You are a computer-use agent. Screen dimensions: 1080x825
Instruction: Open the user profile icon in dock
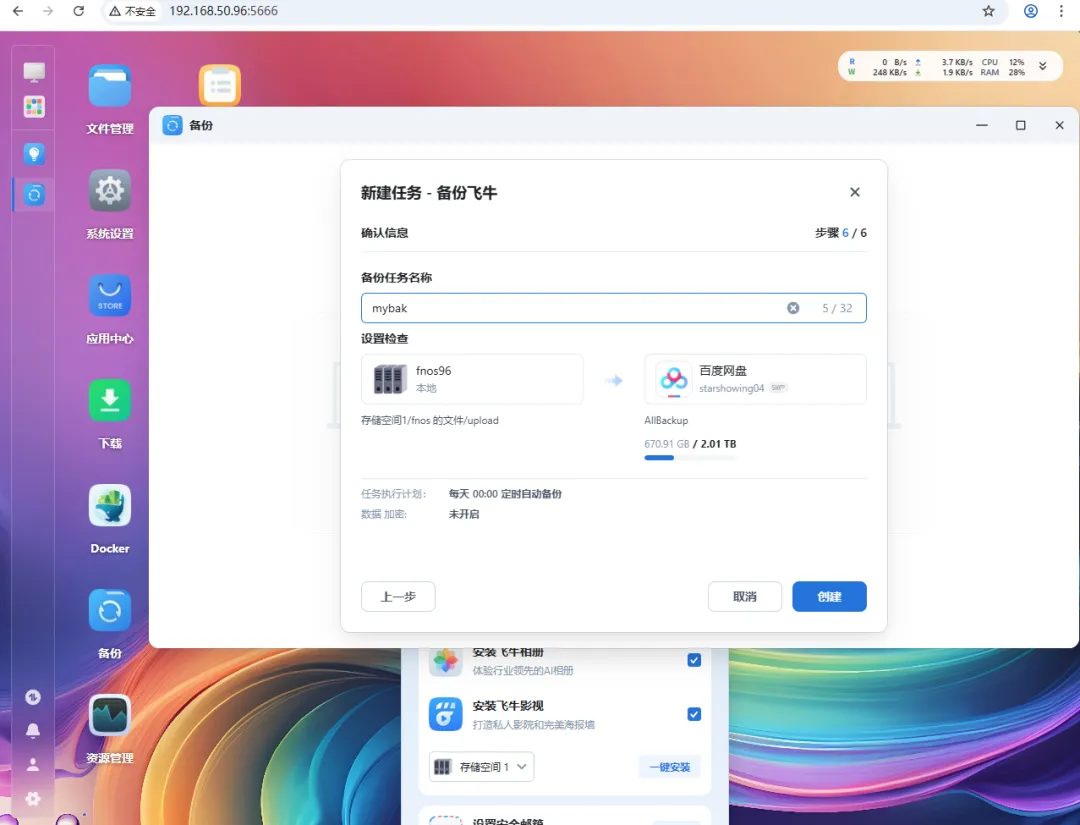coord(33,764)
